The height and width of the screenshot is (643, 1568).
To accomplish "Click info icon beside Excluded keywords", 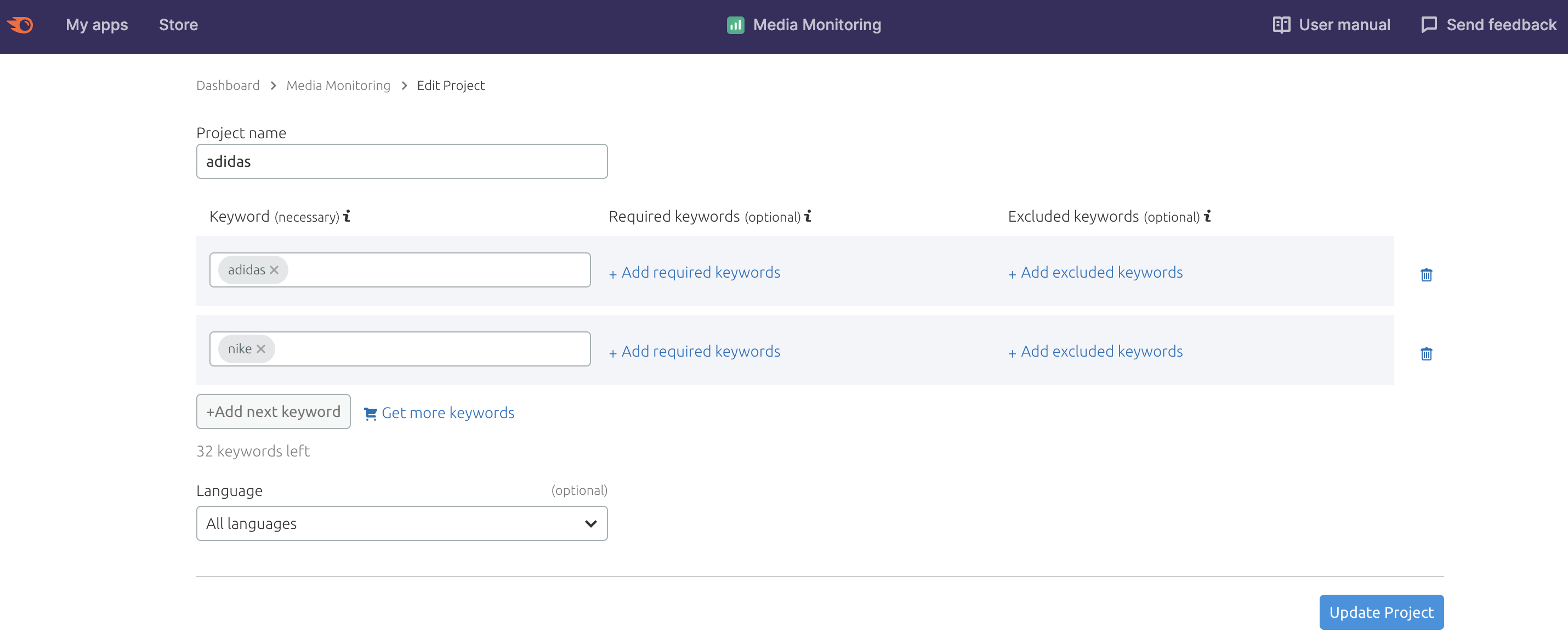I will click(x=1208, y=216).
